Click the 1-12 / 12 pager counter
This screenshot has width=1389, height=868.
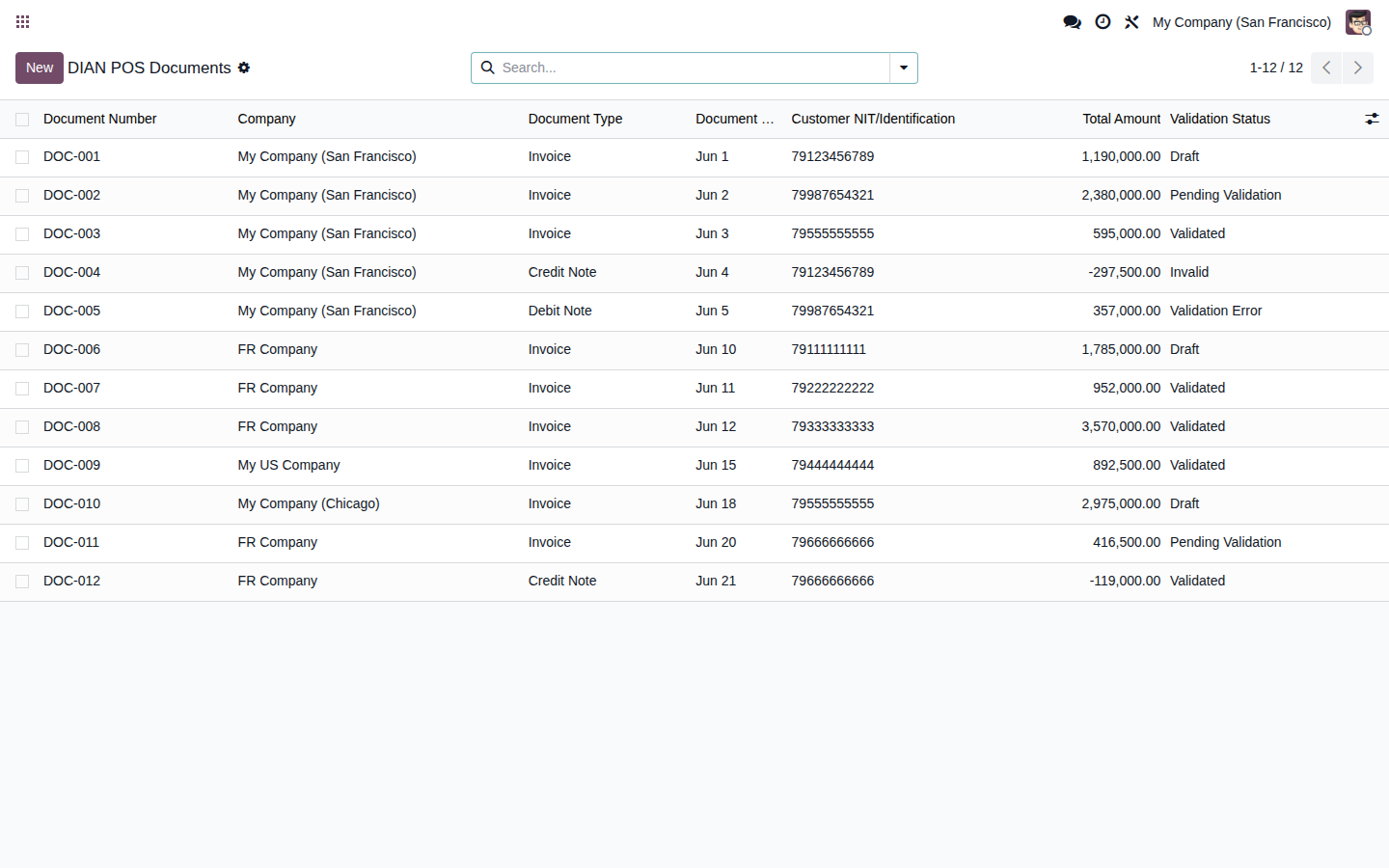coord(1276,68)
